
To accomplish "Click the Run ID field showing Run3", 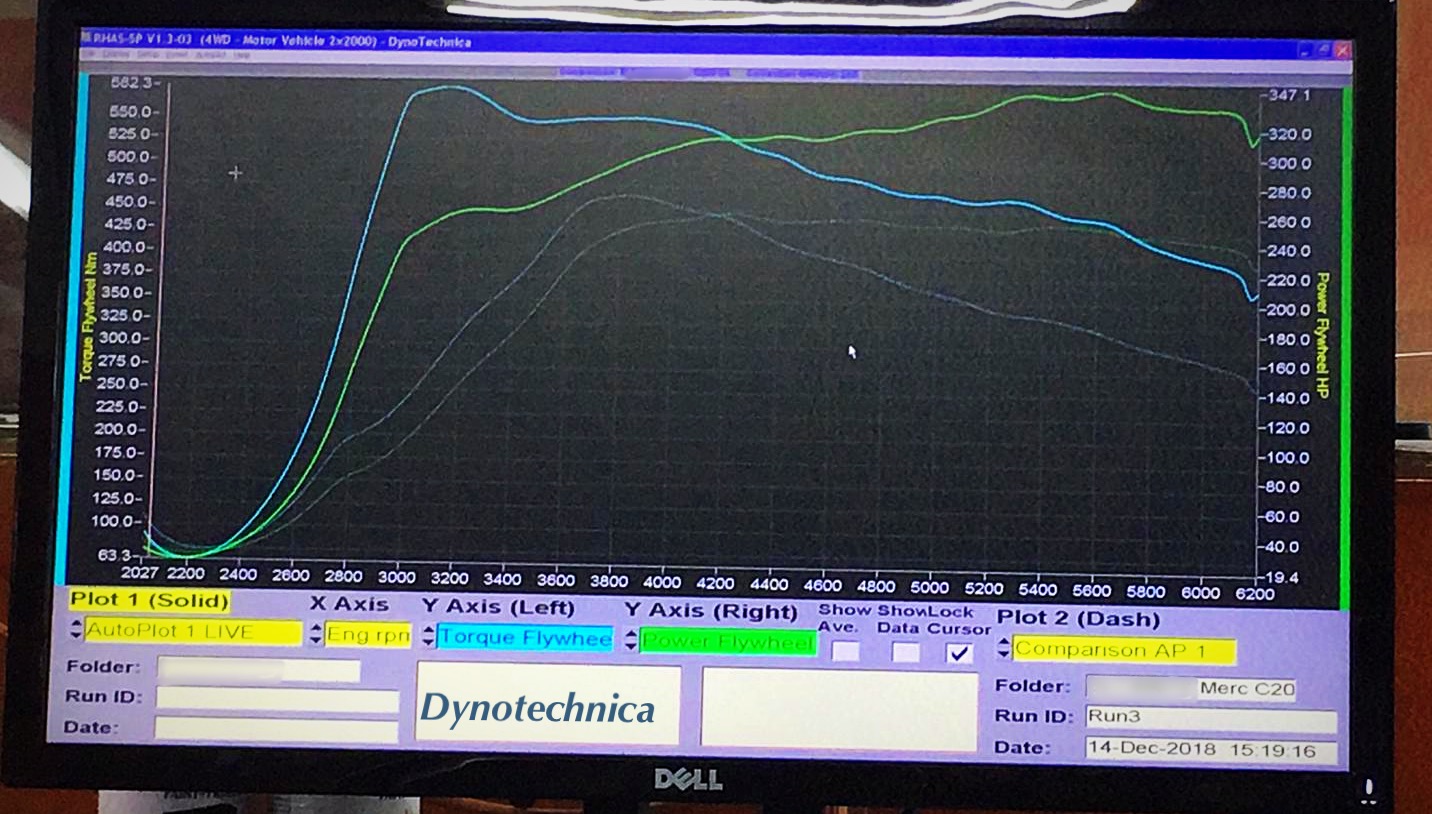I will tap(1211, 719).
